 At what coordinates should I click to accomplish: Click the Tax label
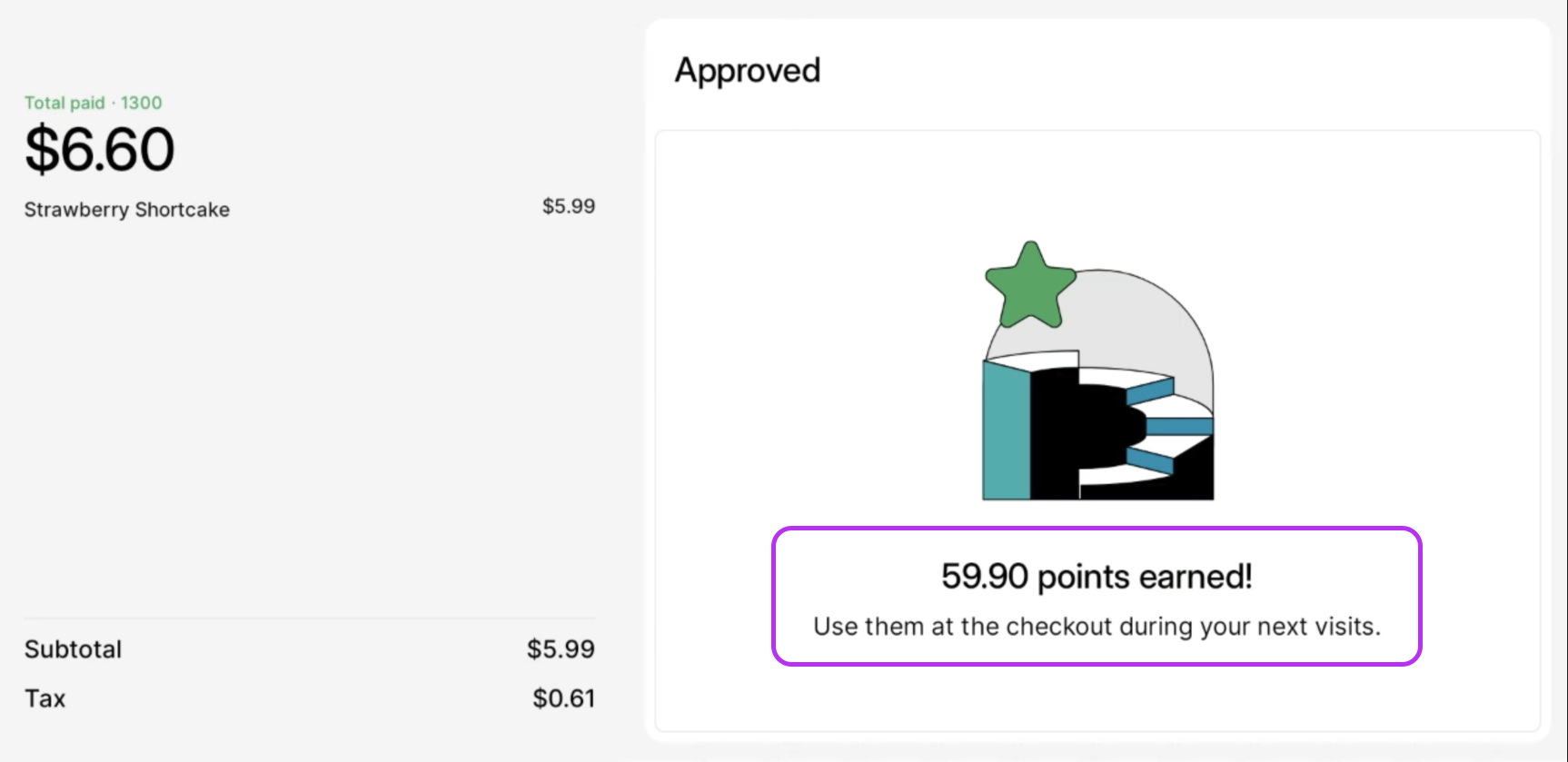pyautogui.click(x=45, y=698)
